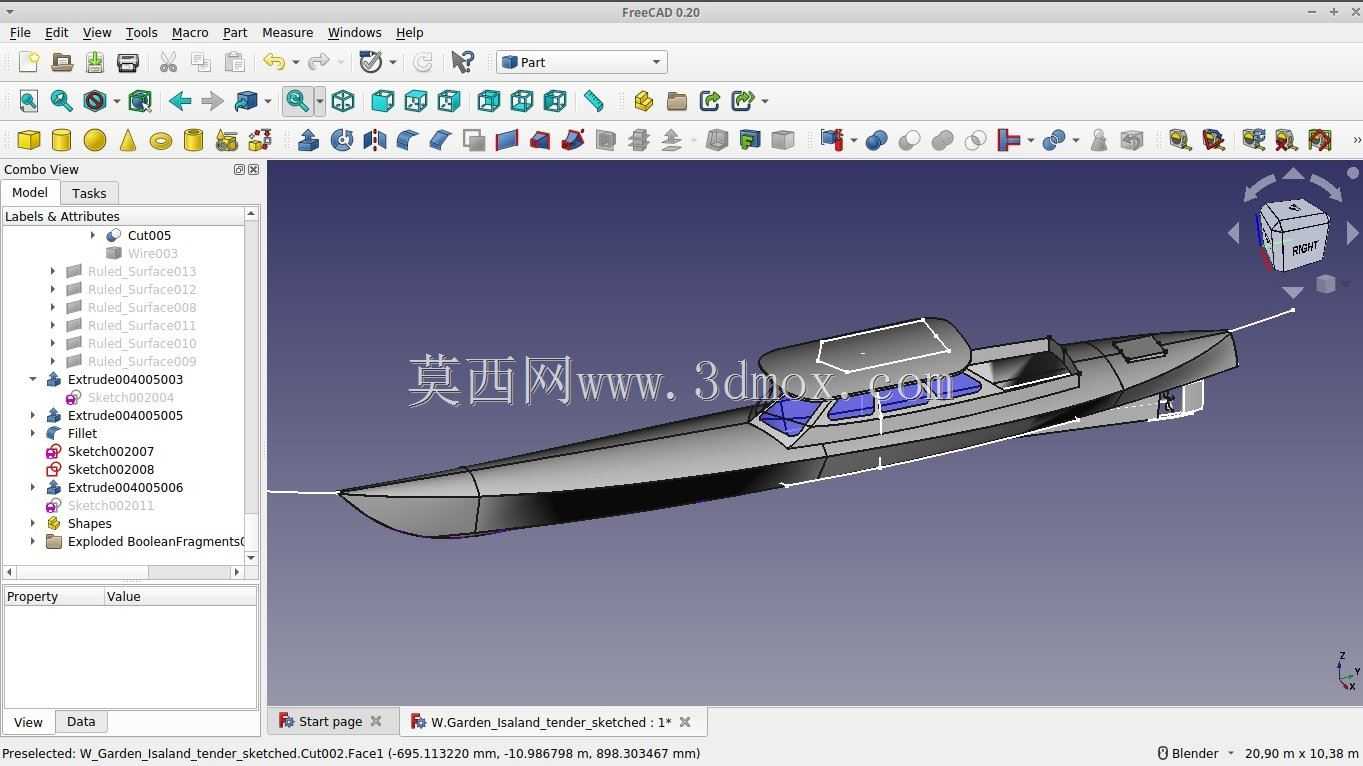Collapse the Extrude004005003 tree item
The image size is (1363, 766).
click(x=33, y=379)
